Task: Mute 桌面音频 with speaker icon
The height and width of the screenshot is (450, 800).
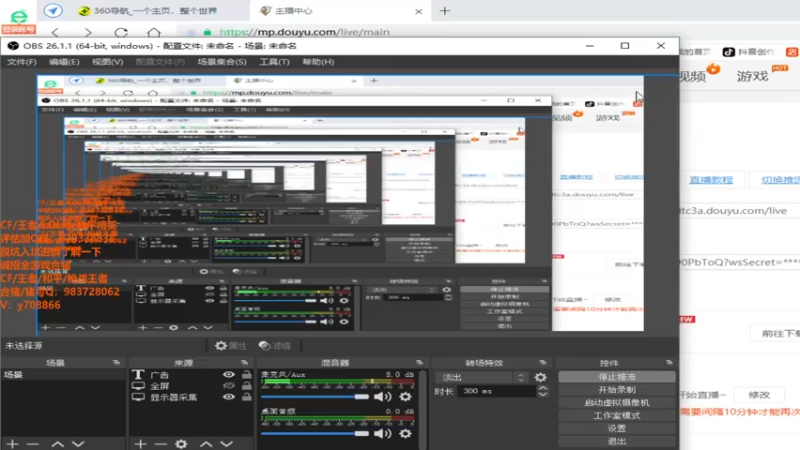Action: 383,433
